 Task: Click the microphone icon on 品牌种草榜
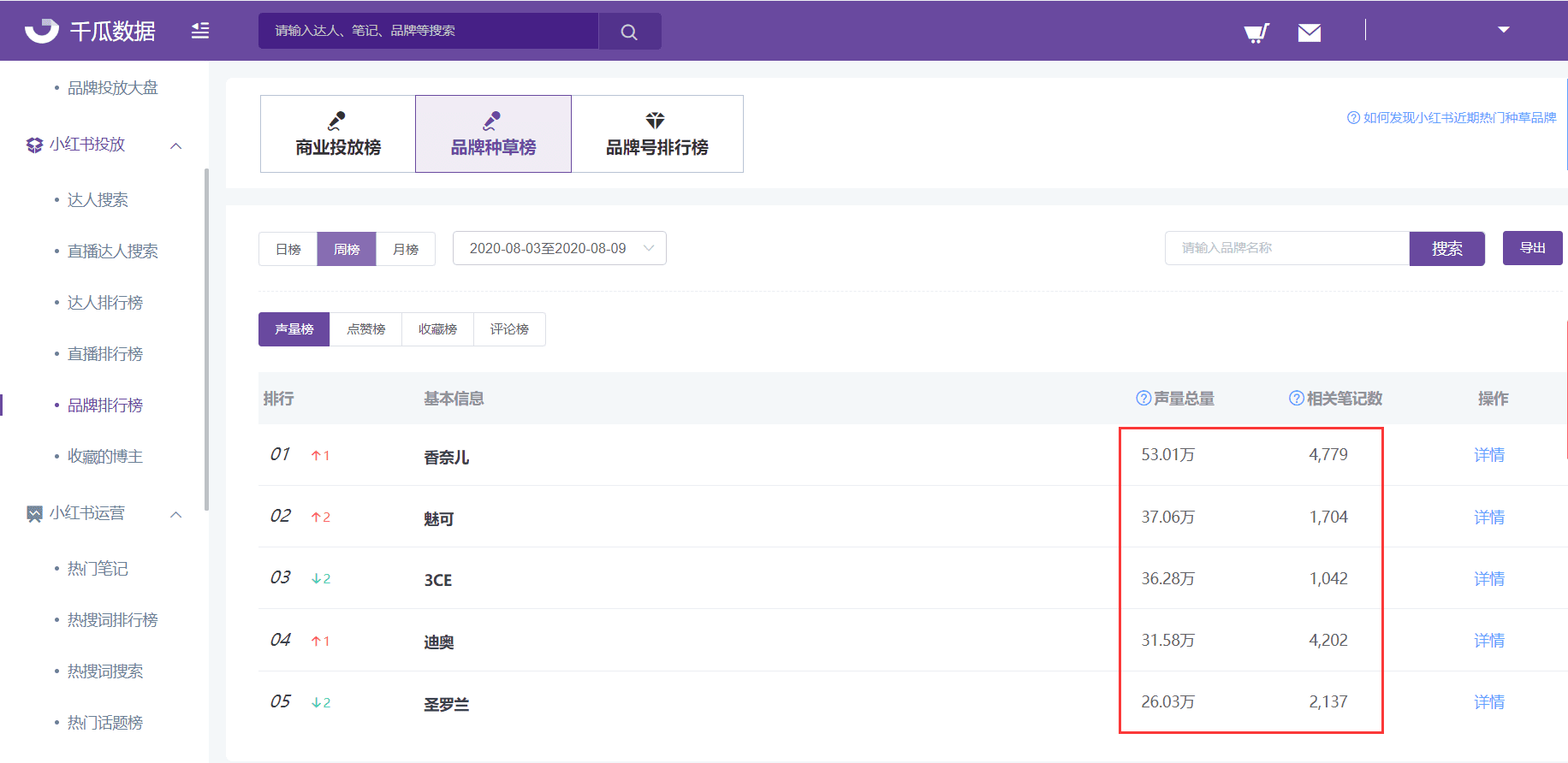pos(492,120)
